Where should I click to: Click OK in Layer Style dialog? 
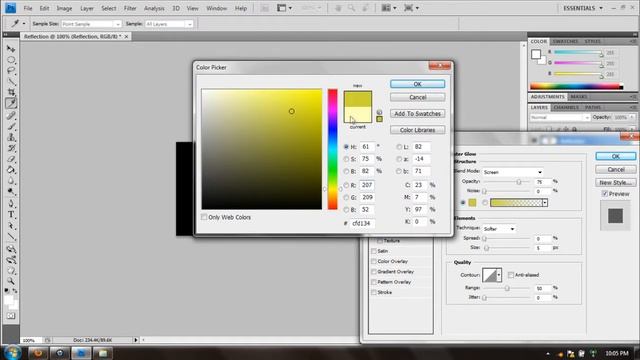(x=616, y=156)
